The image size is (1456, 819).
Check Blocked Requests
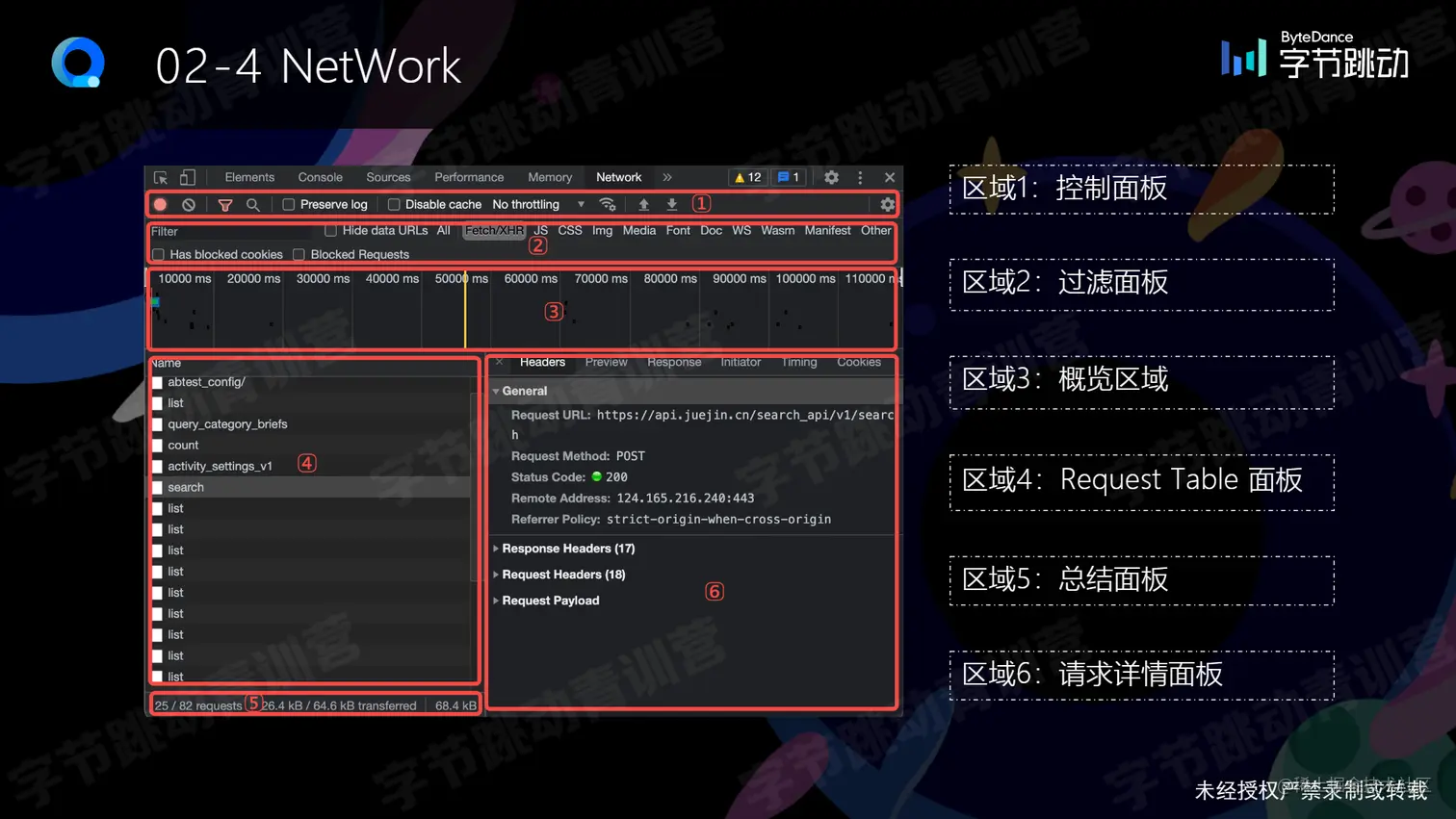coord(299,254)
